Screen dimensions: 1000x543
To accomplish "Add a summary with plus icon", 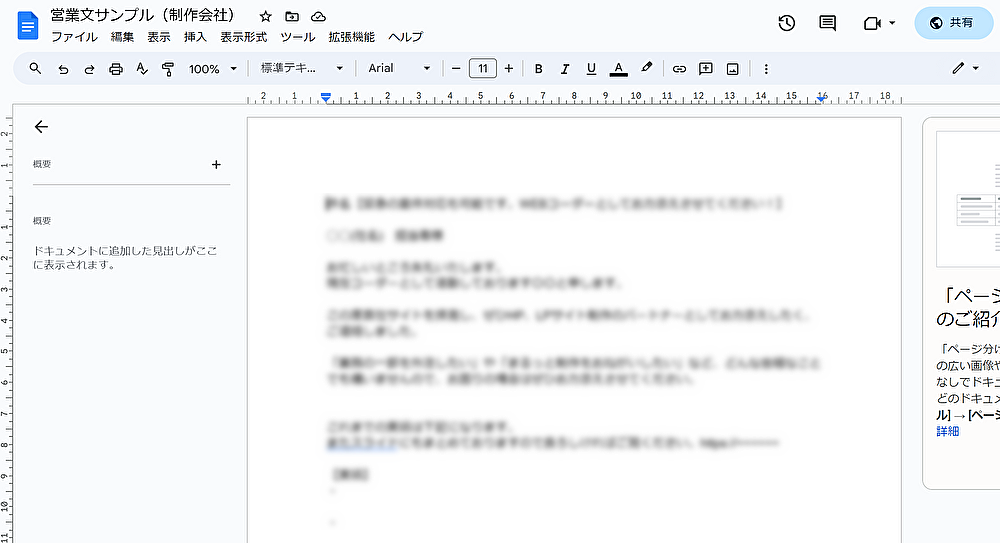I will tap(216, 165).
